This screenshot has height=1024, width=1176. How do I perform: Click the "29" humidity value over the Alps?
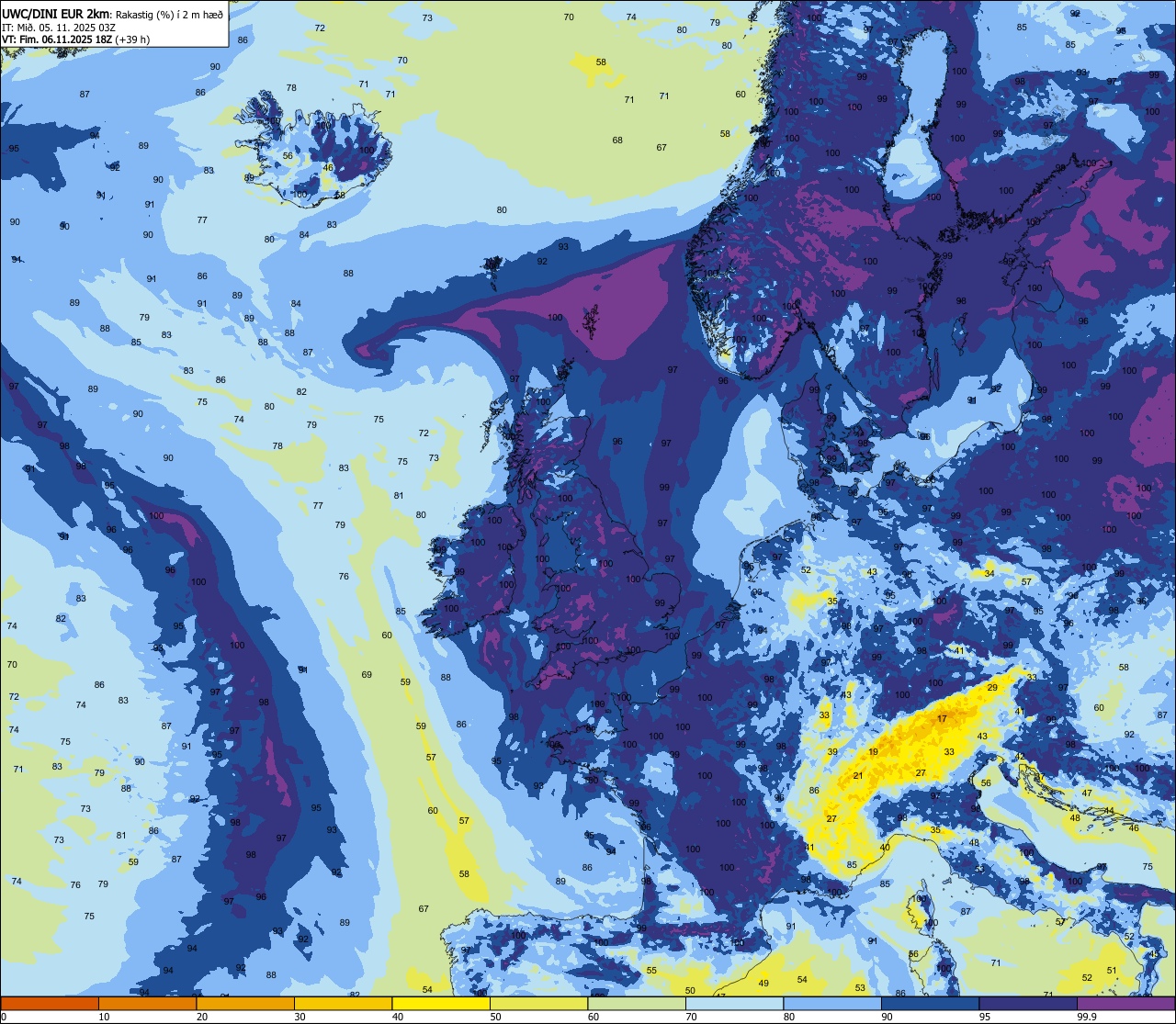pos(992,688)
